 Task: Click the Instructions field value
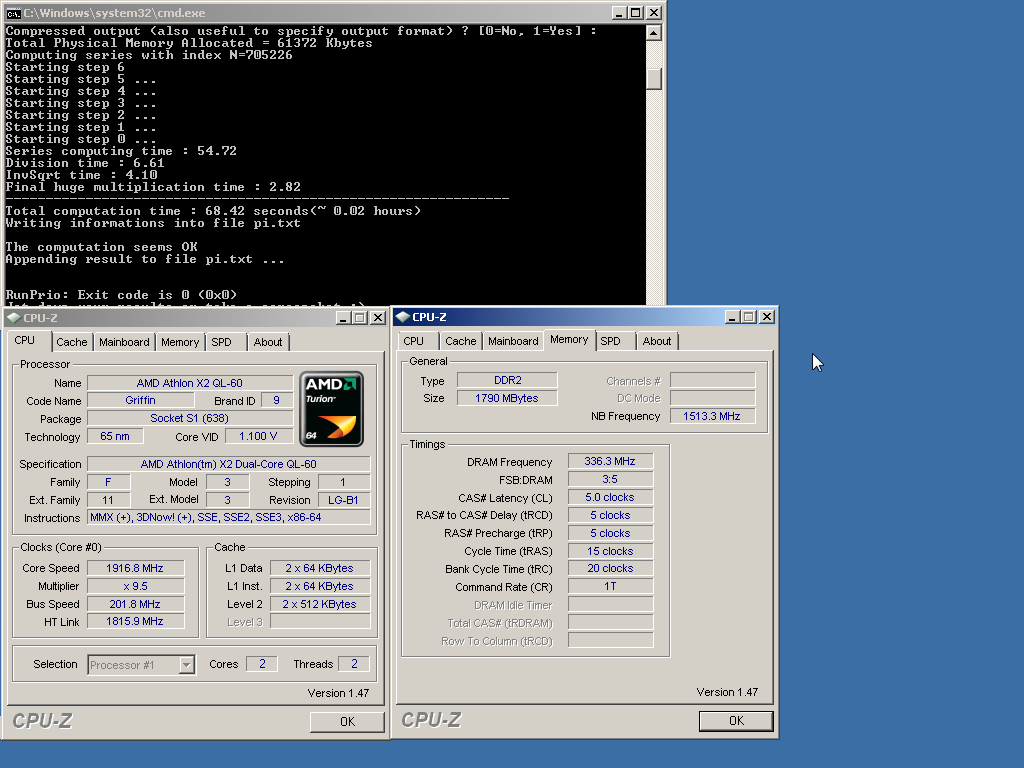click(229, 517)
